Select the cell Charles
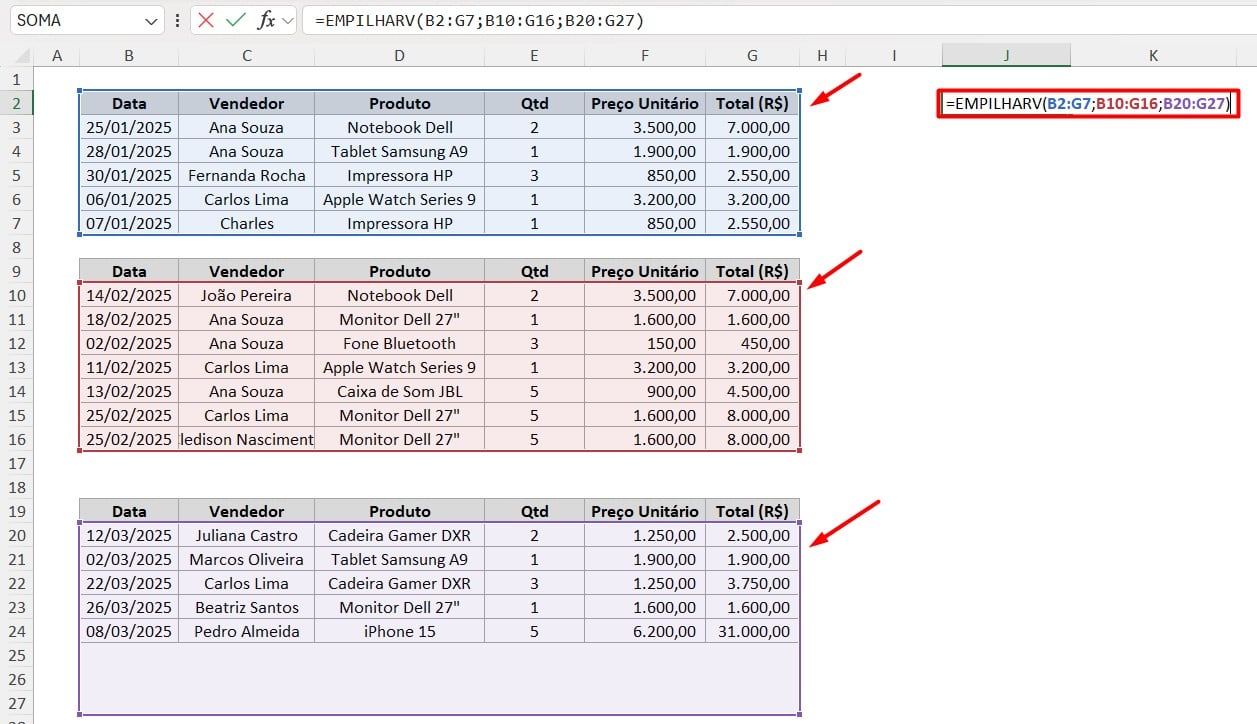The height and width of the screenshot is (724, 1257). point(246,223)
